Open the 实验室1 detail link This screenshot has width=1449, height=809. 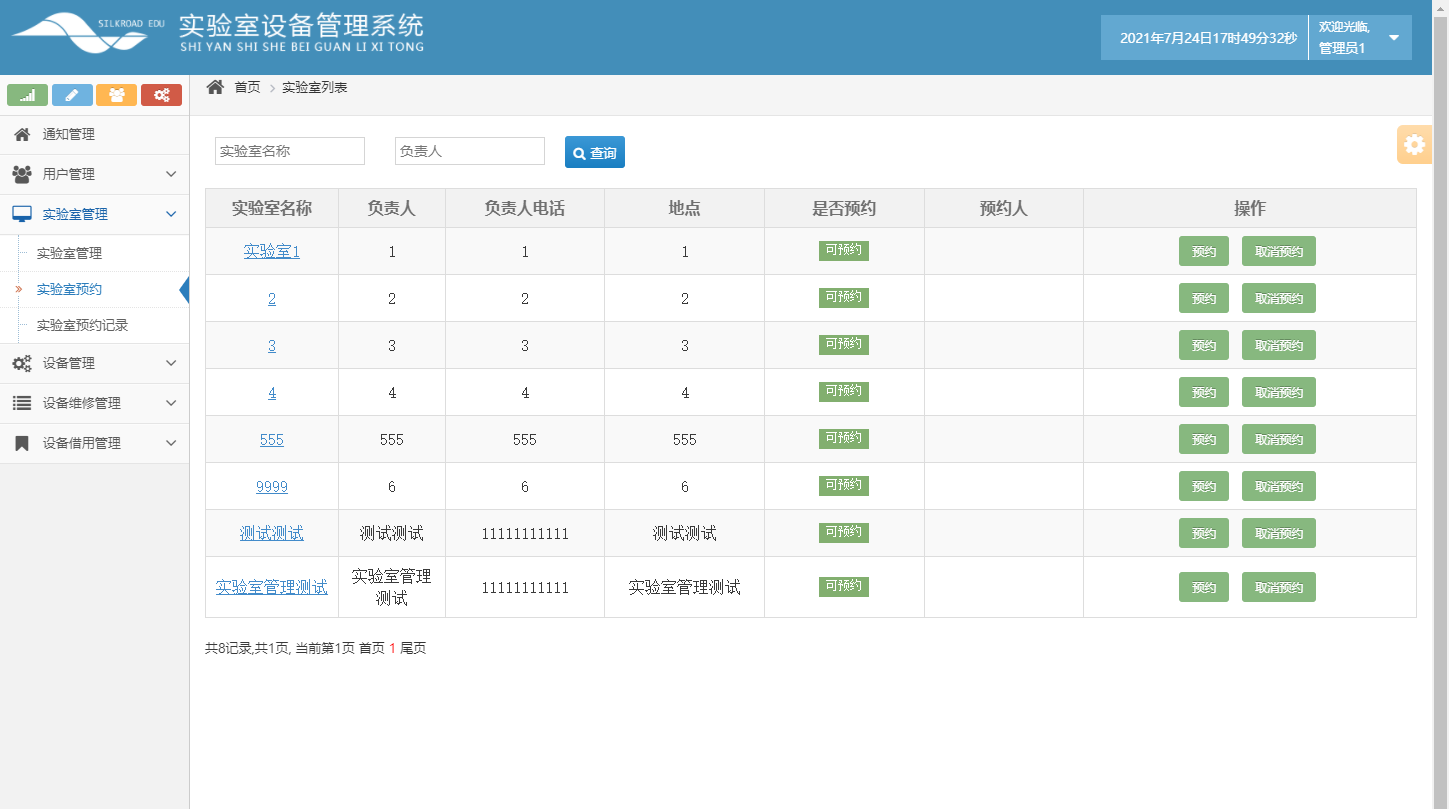coord(271,251)
